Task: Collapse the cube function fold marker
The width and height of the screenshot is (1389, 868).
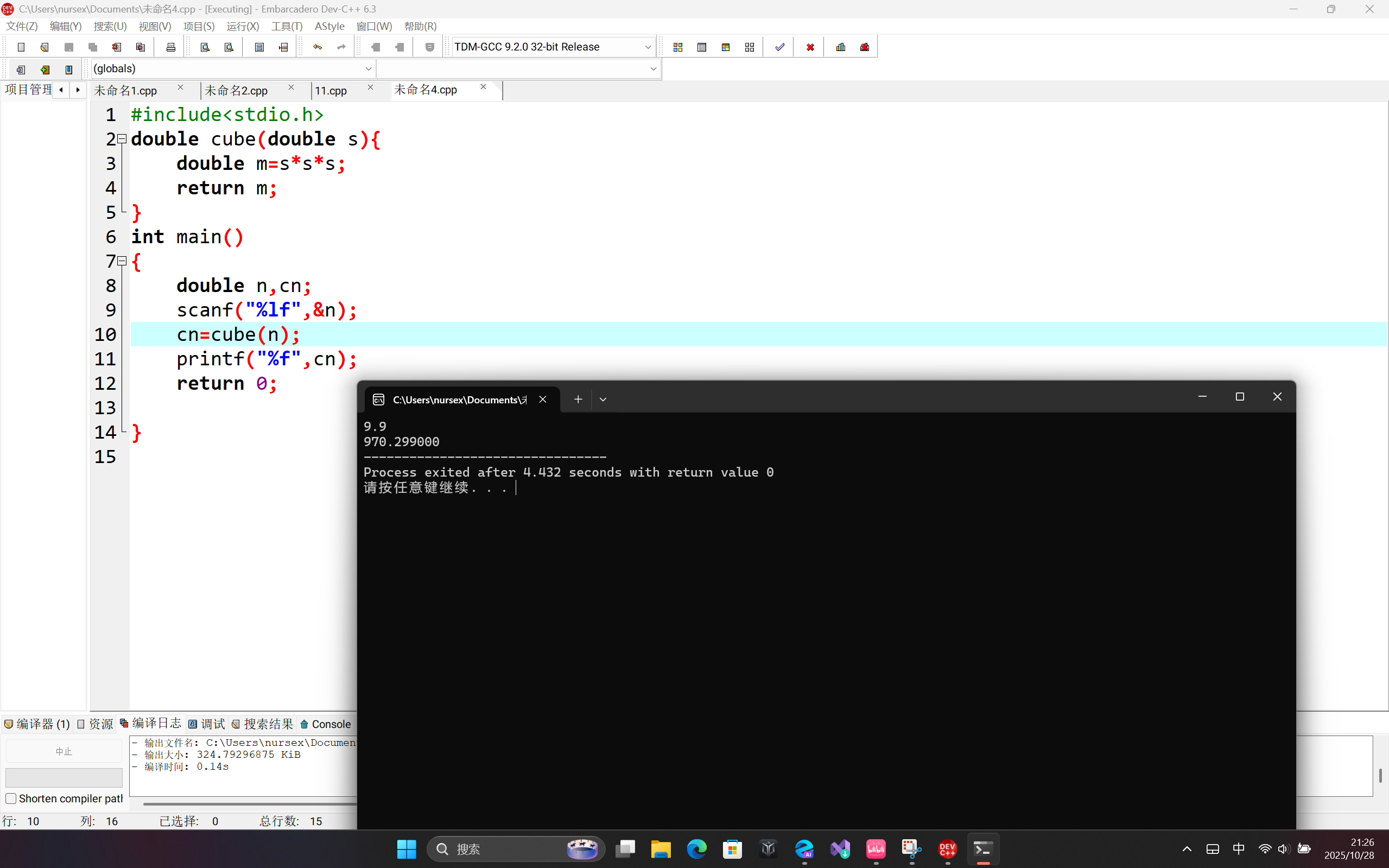Action: coord(122,139)
